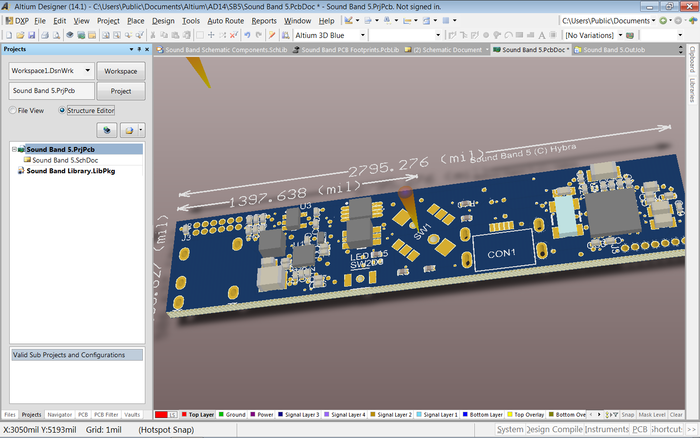Screen dimensions: 700x438
Task: Click the Browse library icon beside the Altium 3D Blue box
Action: 285,35
